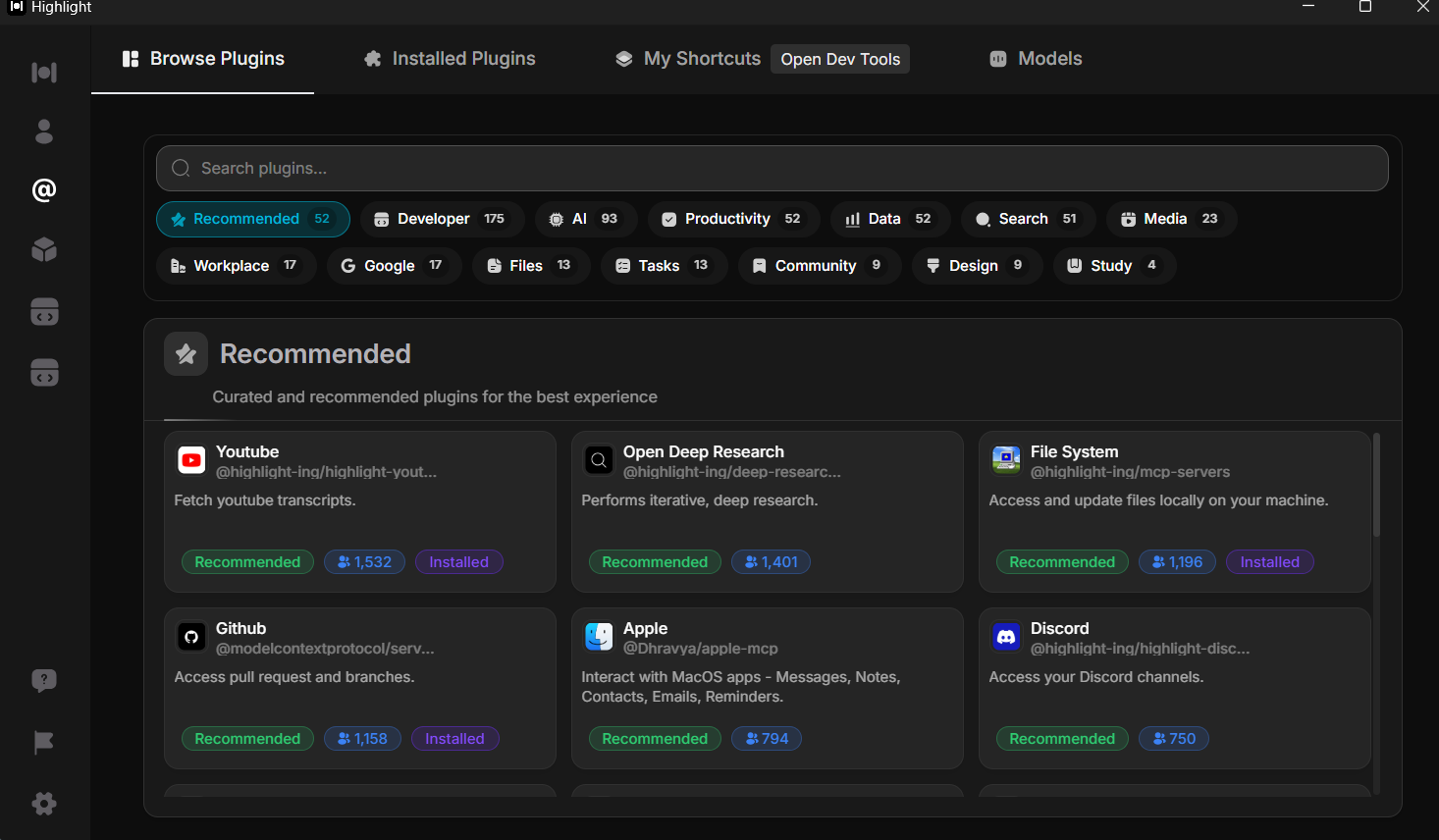The width and height of the screenshot is (1439, 840).
Task: Open the profile person icon in sidebar
Action: click(44, 131)
